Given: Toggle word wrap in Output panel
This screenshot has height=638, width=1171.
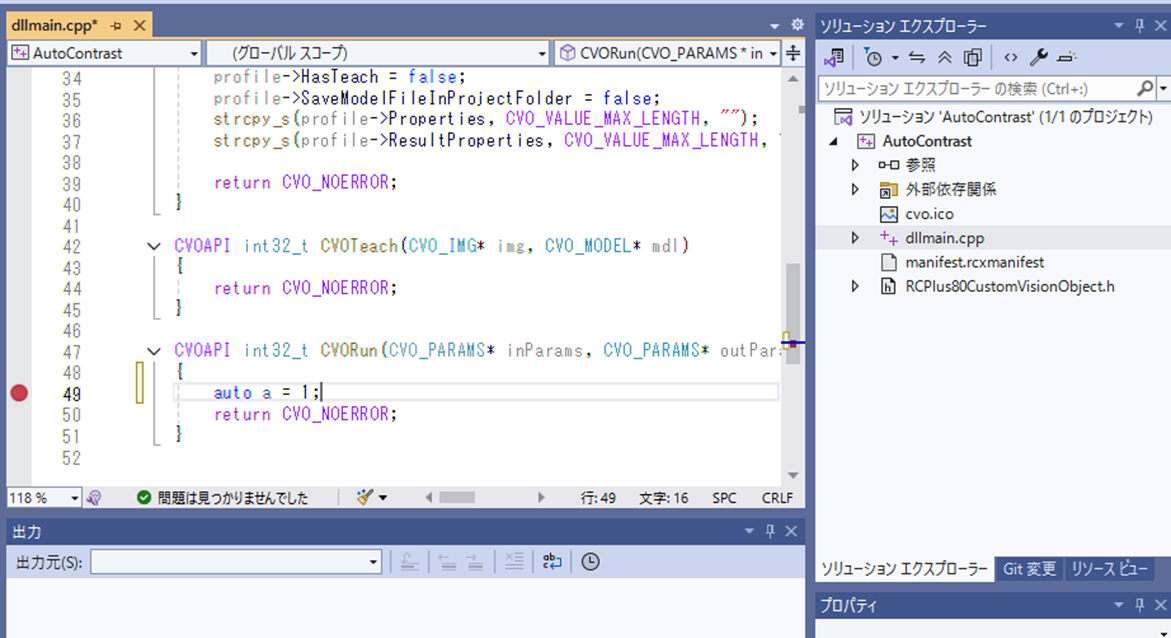Looking at the screenshot, I should click(552, 562).
